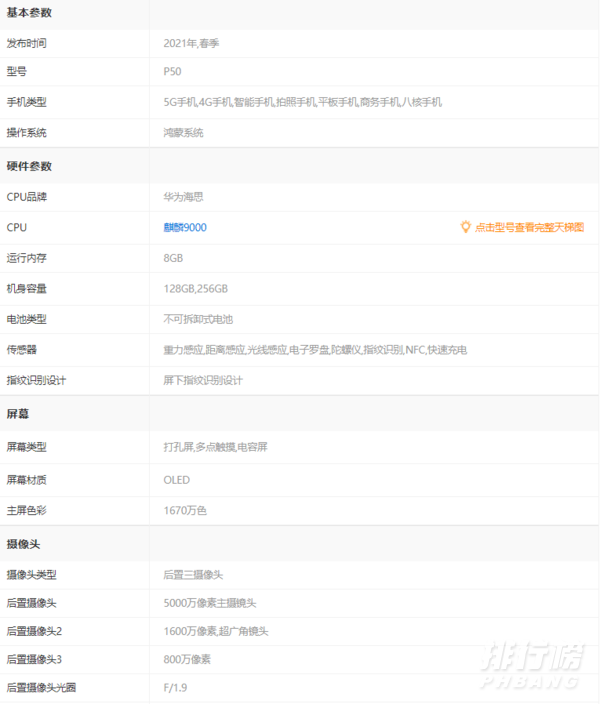600x704 pixels.
Task: Select the aperture value F/1.9
Action: (x=175, y=687)
